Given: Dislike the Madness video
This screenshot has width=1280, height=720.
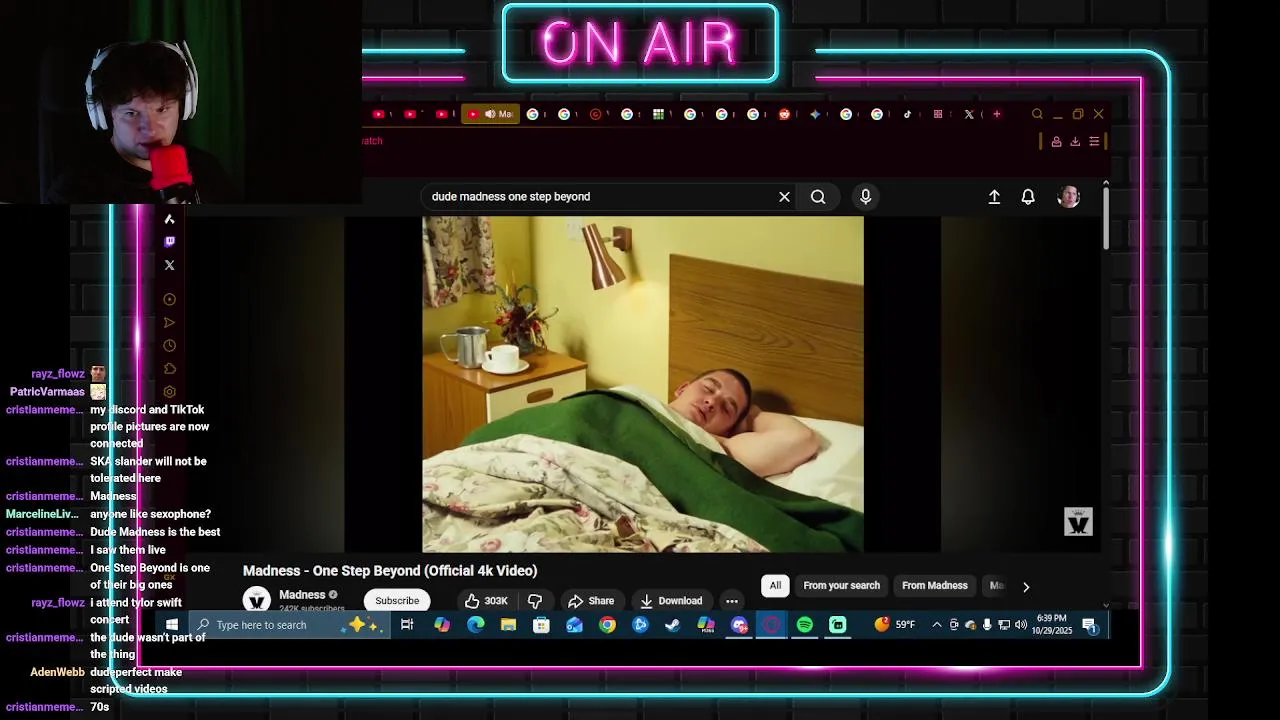Looking at the screenshot, I should coord(535,601).
